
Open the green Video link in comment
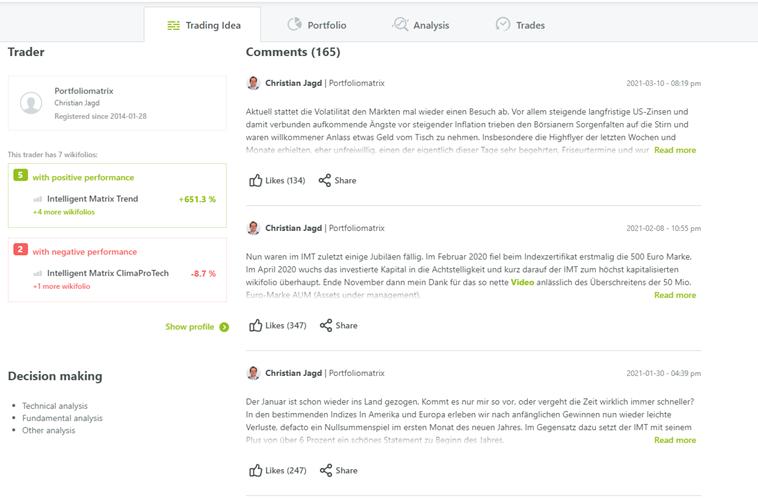(x=522, y=282)
